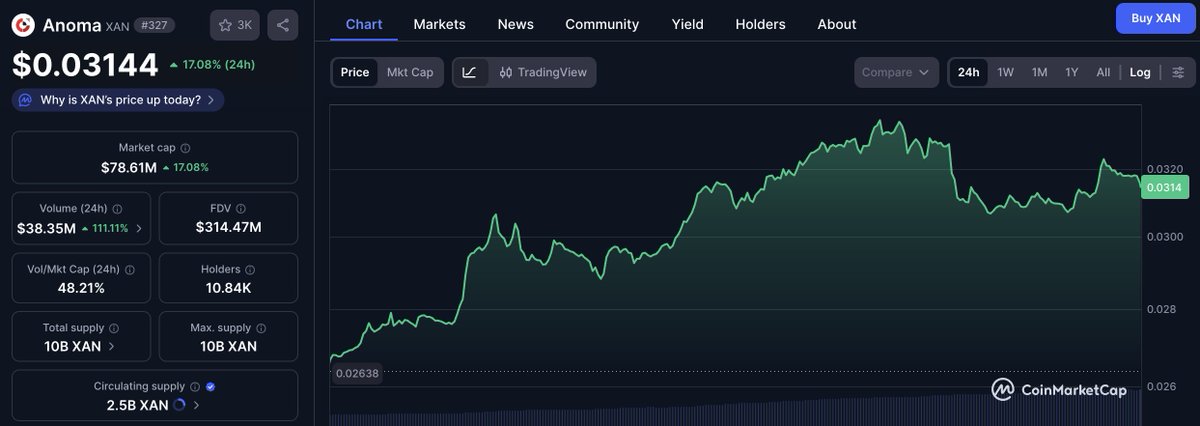Click the Anoma logo icon
The width and height of the screenshot is (1200, 426).
23,25
